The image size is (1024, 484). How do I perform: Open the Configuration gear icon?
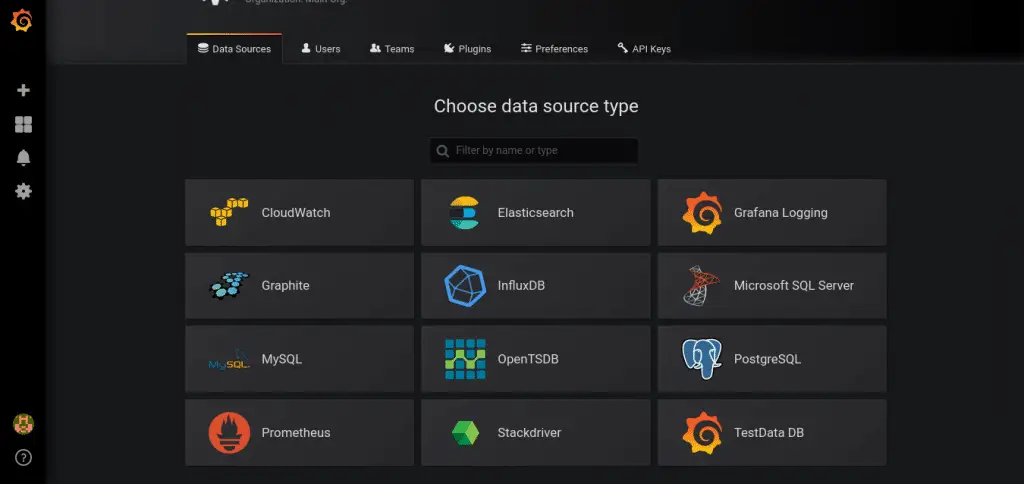[24, 191]
